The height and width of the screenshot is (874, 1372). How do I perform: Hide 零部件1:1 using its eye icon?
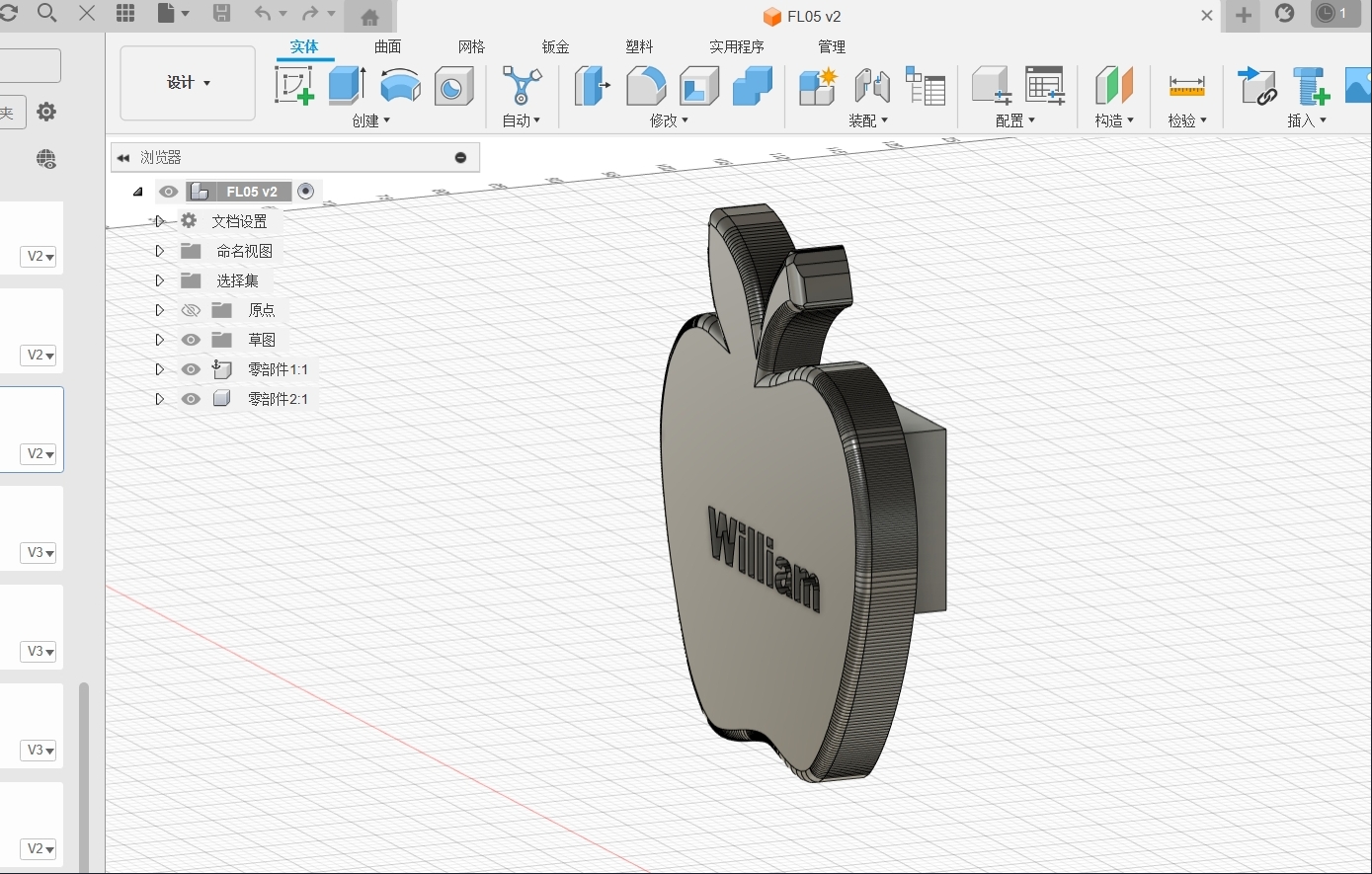pos(191,369)
